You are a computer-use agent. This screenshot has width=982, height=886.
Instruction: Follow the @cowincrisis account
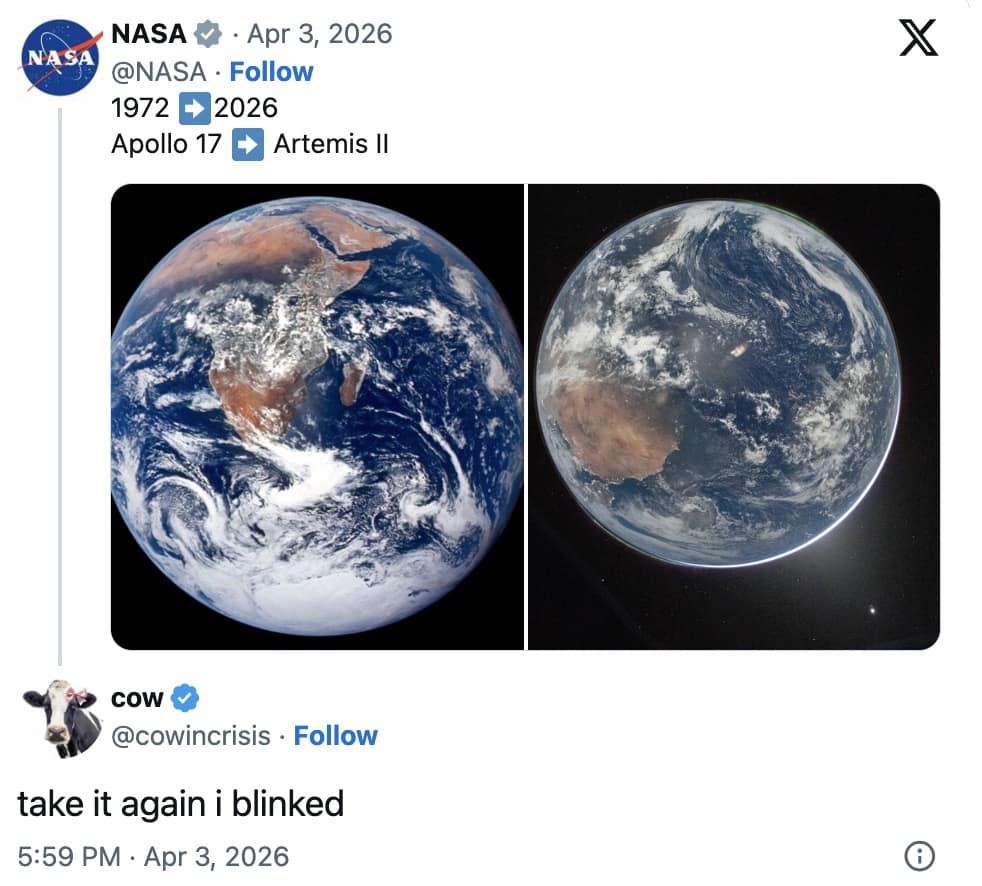(x=335, y=736)
